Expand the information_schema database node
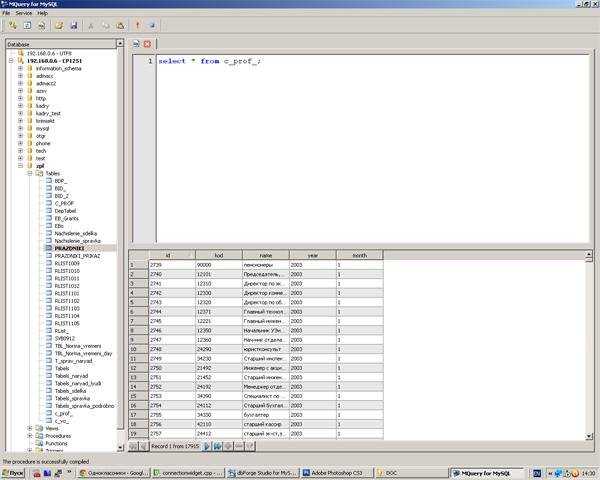Screen dimensions: 600x480 tap(20, 68)
